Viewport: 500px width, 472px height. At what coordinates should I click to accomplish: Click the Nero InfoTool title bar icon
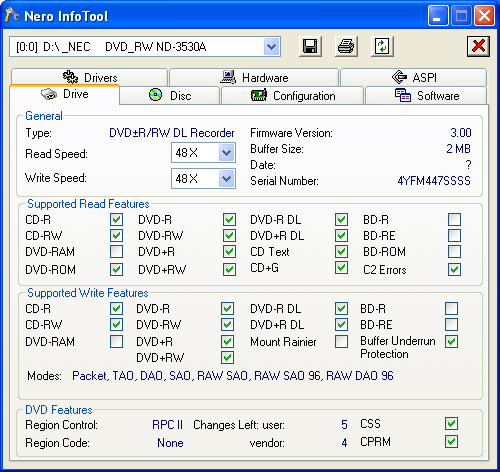point(13,15)
